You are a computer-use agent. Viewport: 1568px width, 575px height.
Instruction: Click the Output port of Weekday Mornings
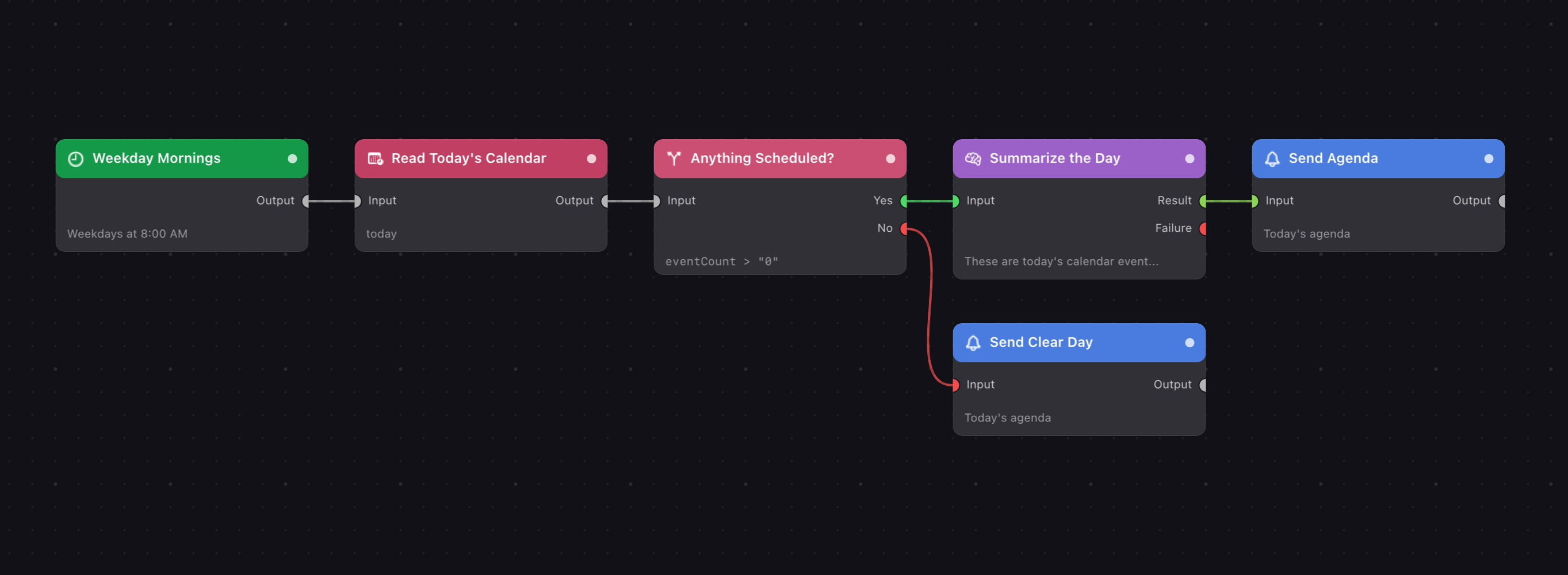tap(306, 201)
